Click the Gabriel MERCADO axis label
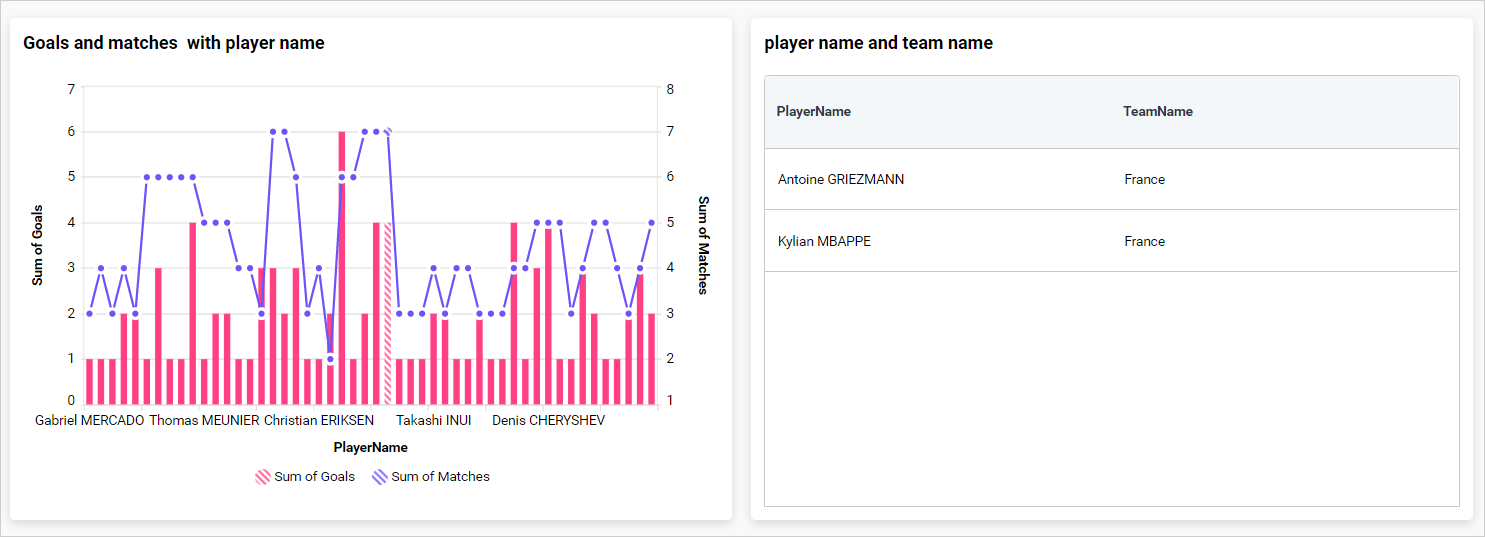 point(90,421)
